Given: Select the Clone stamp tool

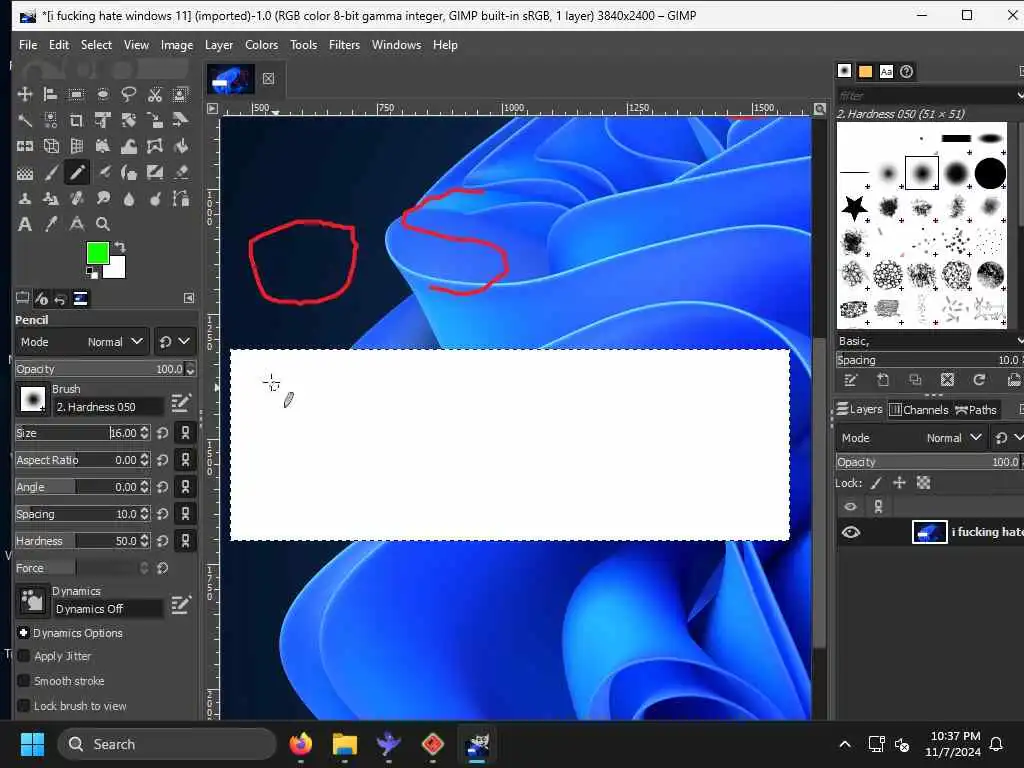Looking at the screenshot, I should [x=25, y=199].
